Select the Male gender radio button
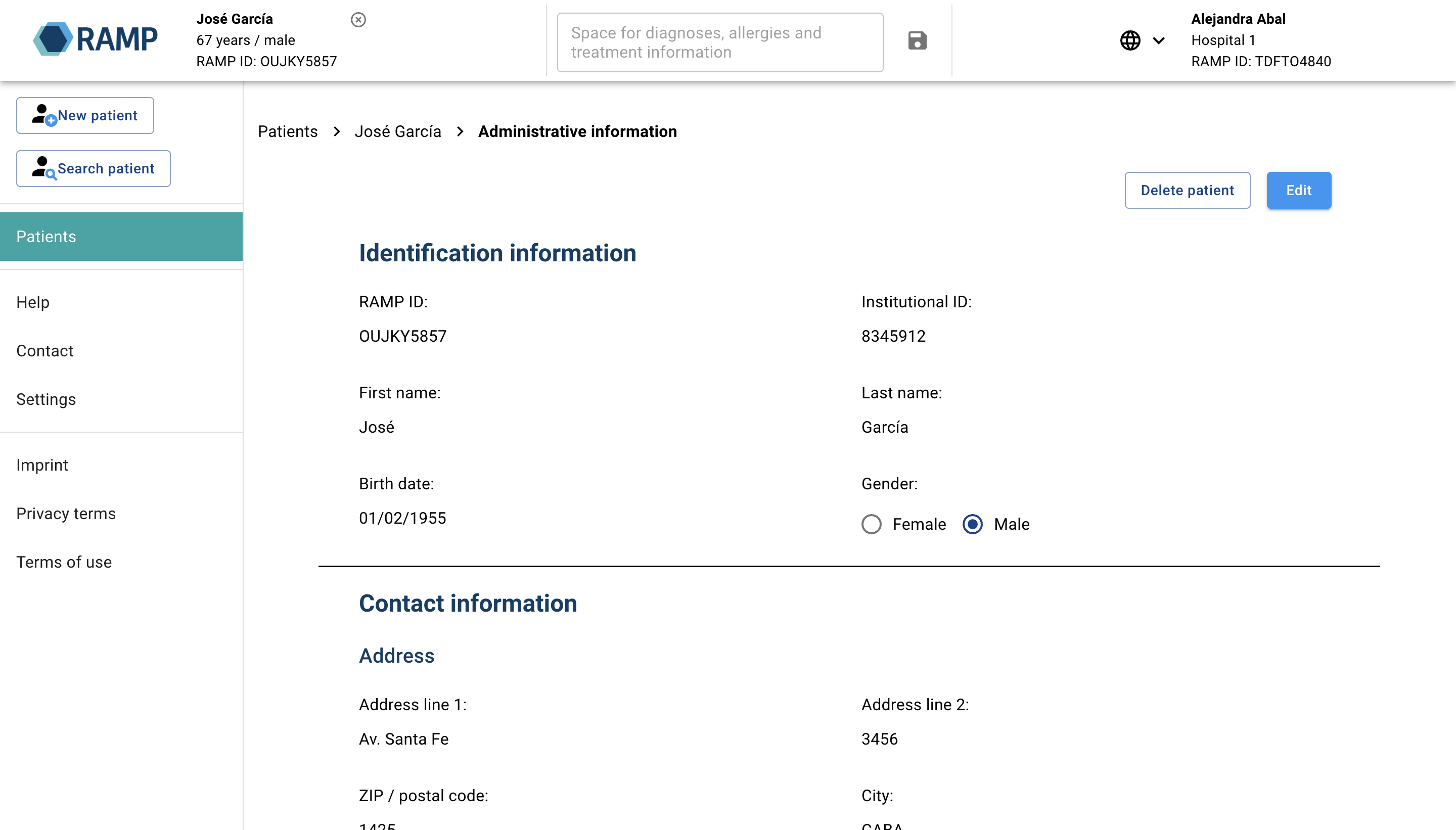1456x830 pixels. click(x=972, y=524)
